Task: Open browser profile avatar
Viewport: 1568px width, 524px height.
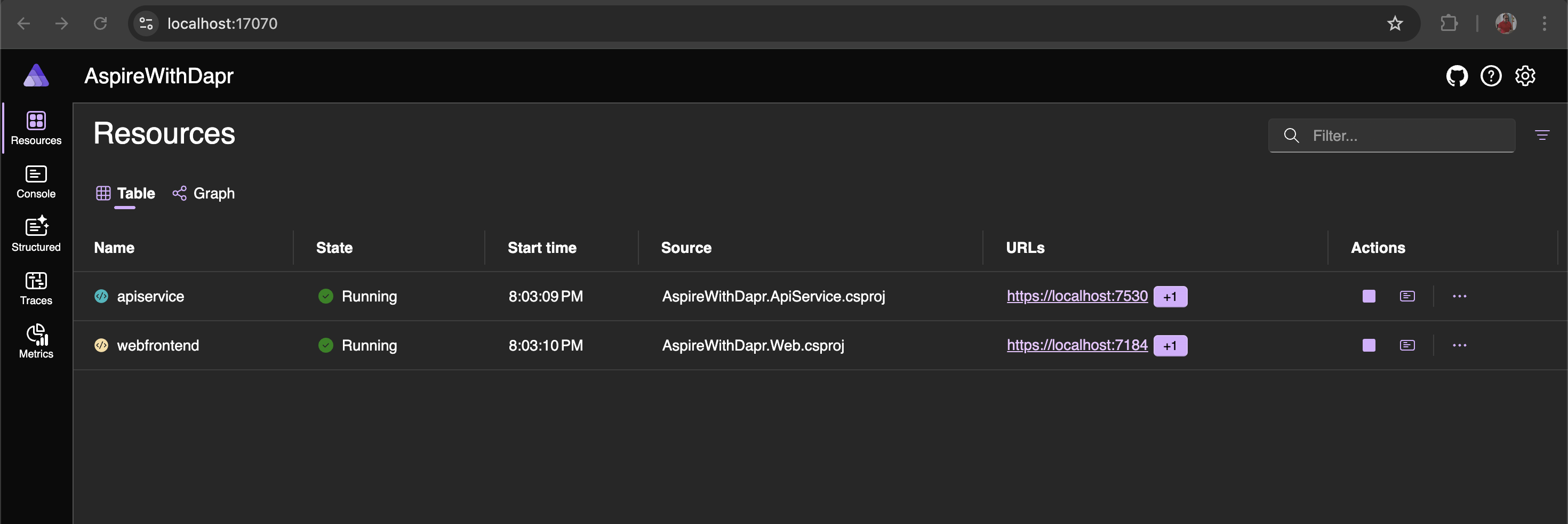Action: pos(1505,24)
